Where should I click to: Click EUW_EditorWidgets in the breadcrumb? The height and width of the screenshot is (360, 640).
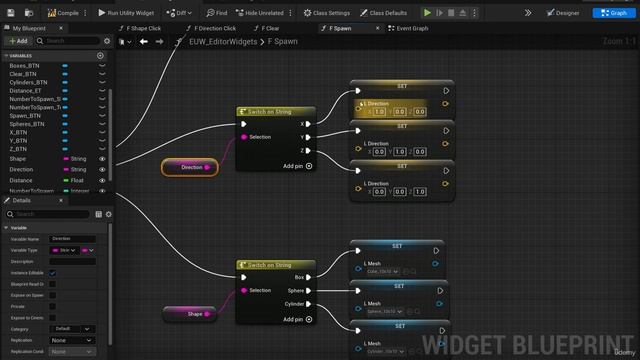(223, 42)
